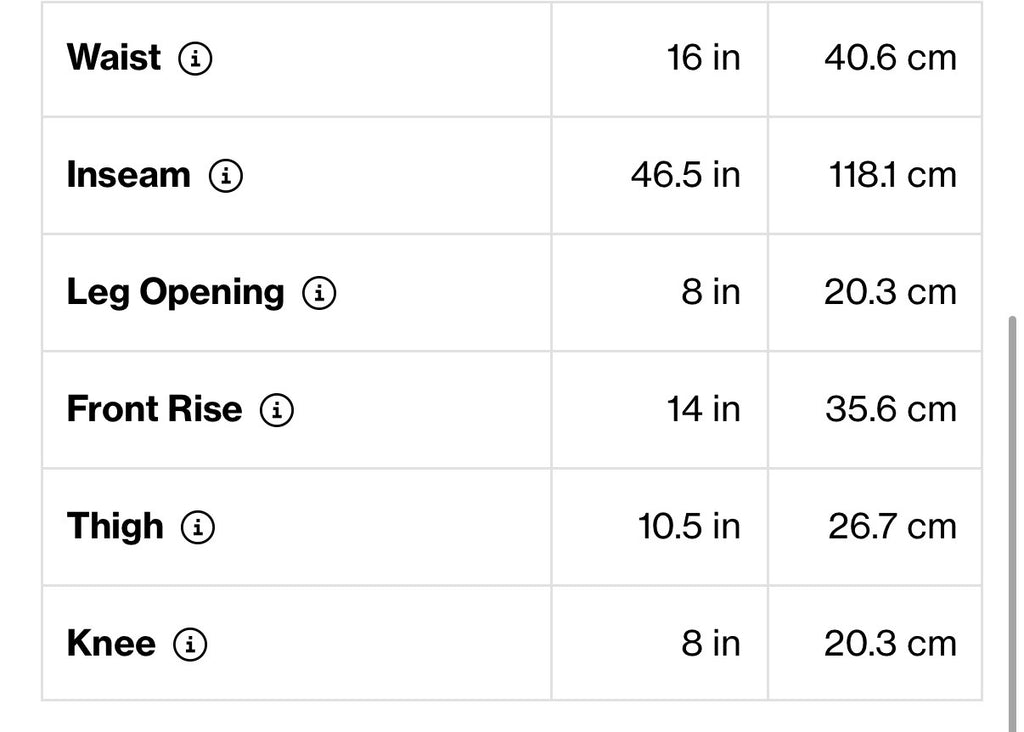Select the Knee label text
This screenshot has height=732, width=1024.
coord(111,644)
